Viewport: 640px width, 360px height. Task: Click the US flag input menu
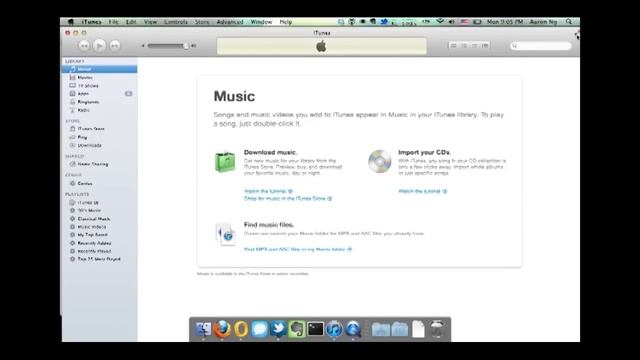[x=464, y=22]
